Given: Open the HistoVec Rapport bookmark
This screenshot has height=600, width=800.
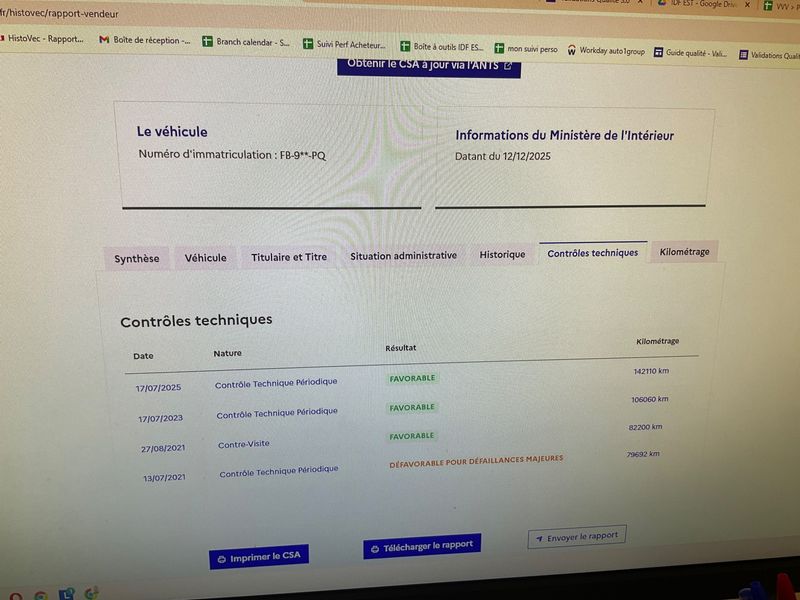Looking at the screenshot, I should [x=43, y=39].
